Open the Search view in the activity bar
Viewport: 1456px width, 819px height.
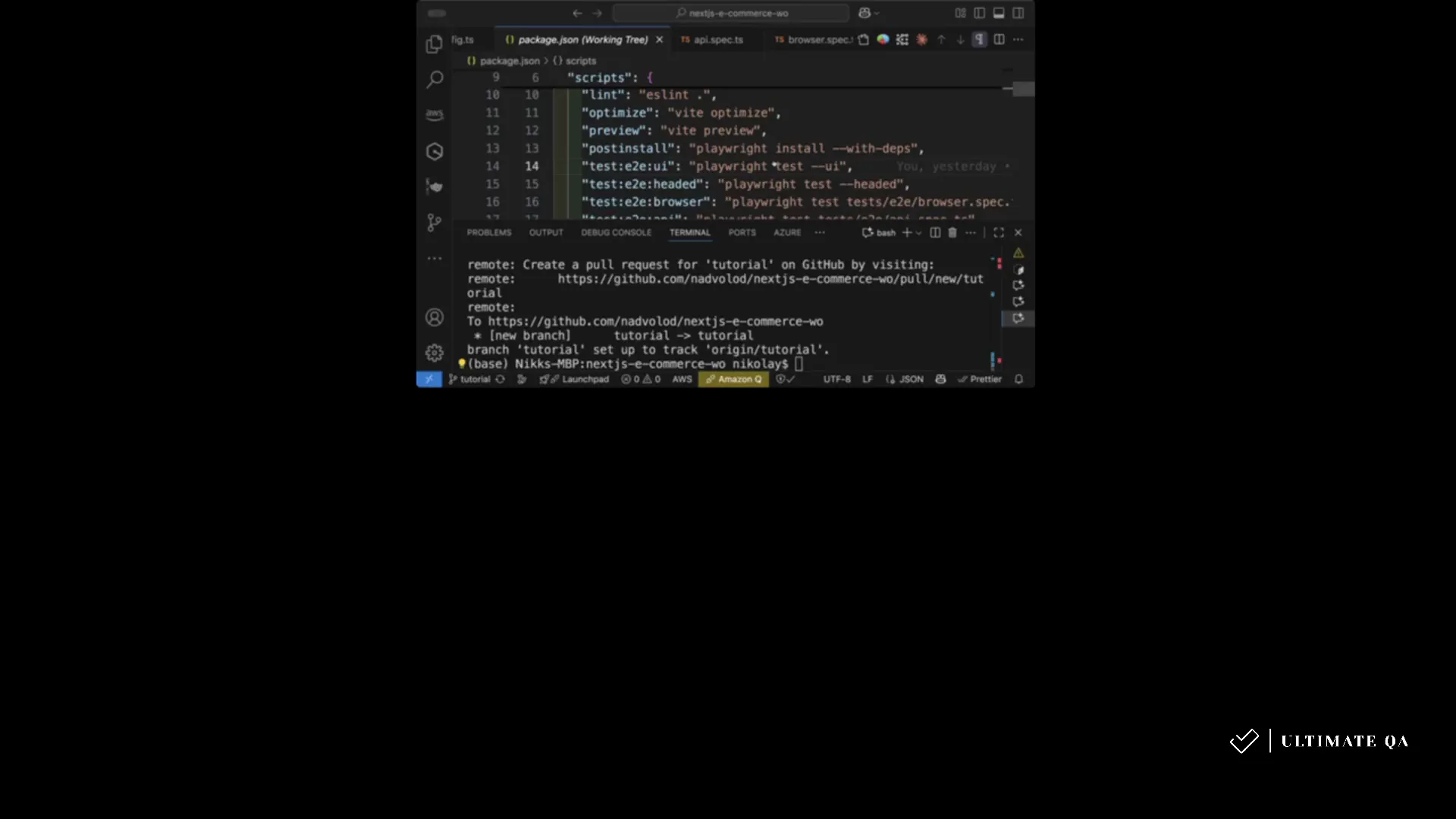[x=435, y=79]
